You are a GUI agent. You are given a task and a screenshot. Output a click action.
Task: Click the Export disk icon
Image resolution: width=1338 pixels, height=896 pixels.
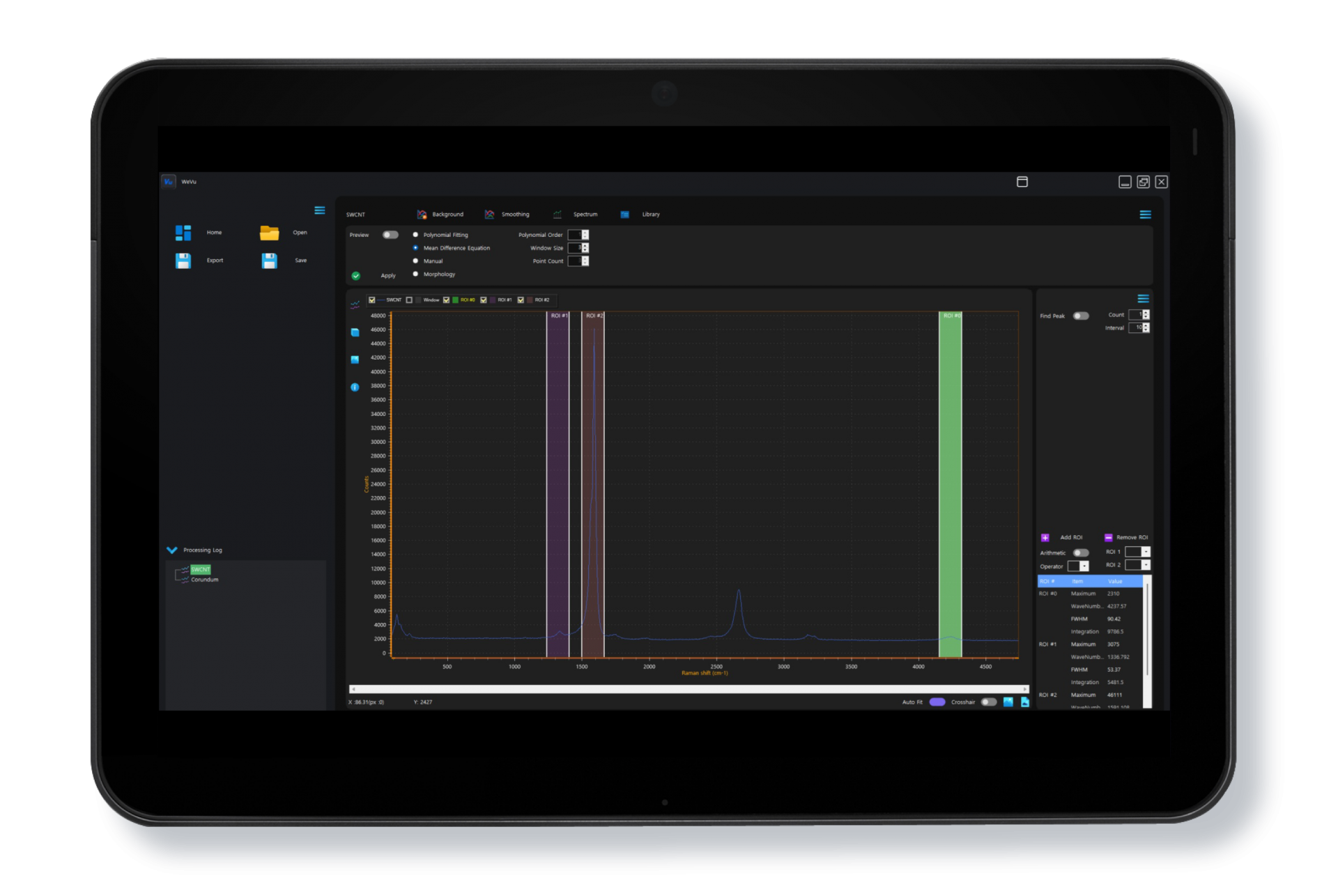click(183, 261)
